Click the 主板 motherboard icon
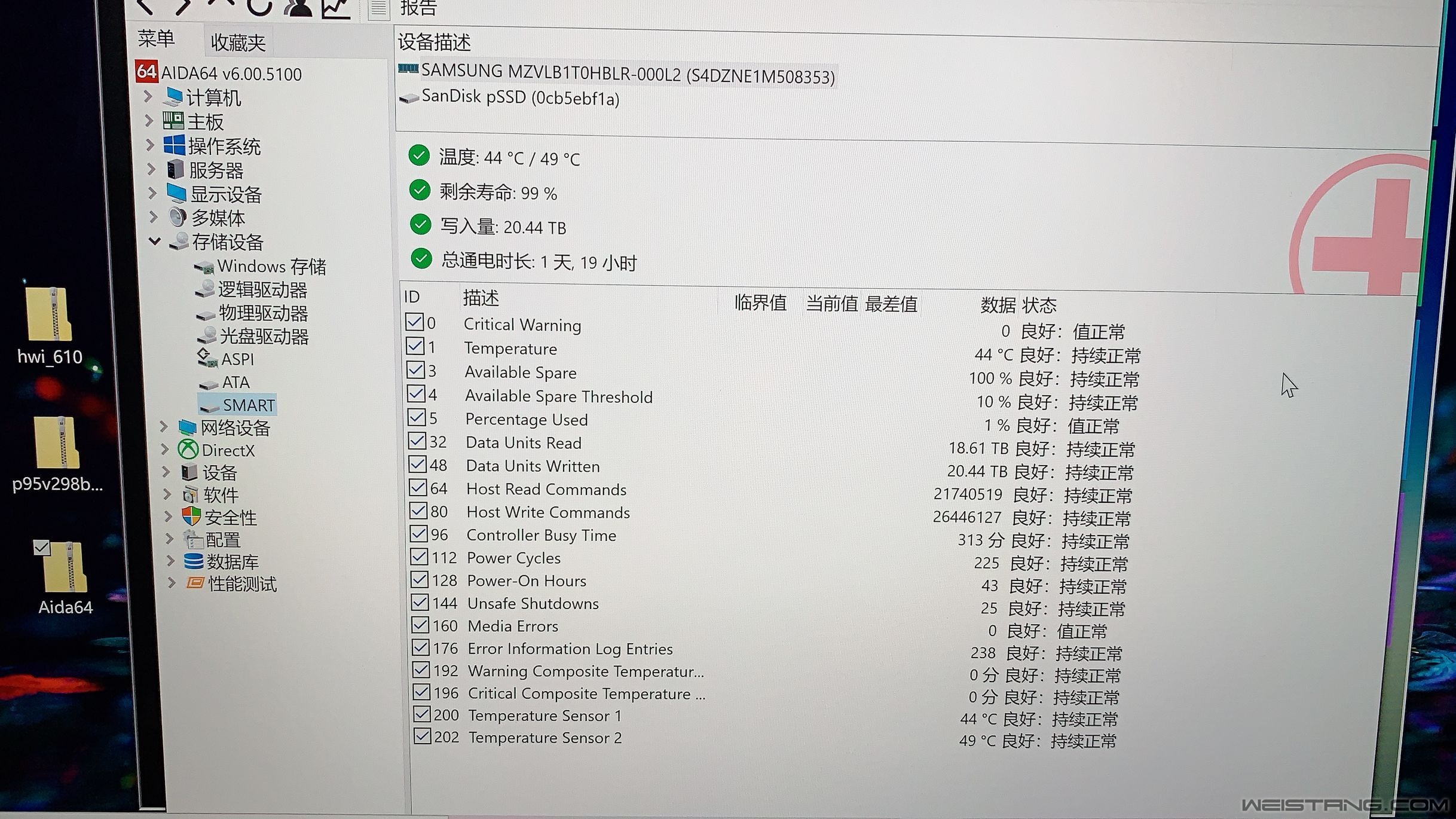This screenshot has height=819, width=1456. click(173, 121)
